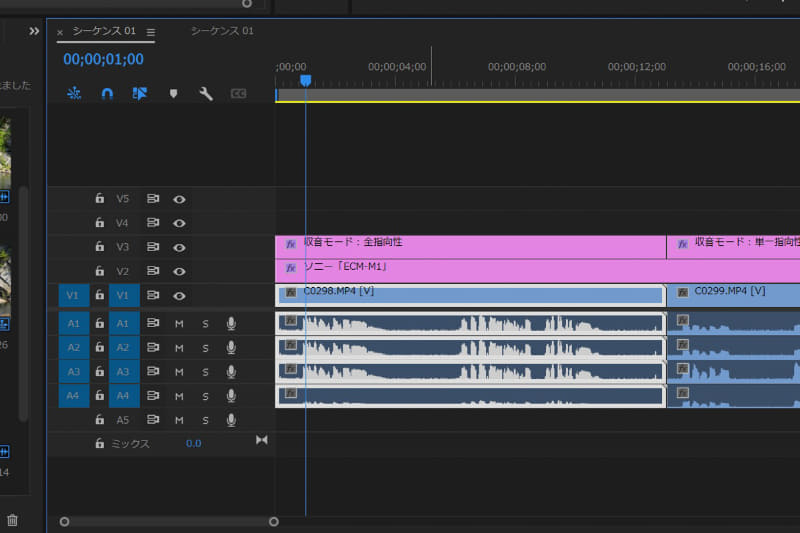Toggle sync lock for V5

click(153, 198)
